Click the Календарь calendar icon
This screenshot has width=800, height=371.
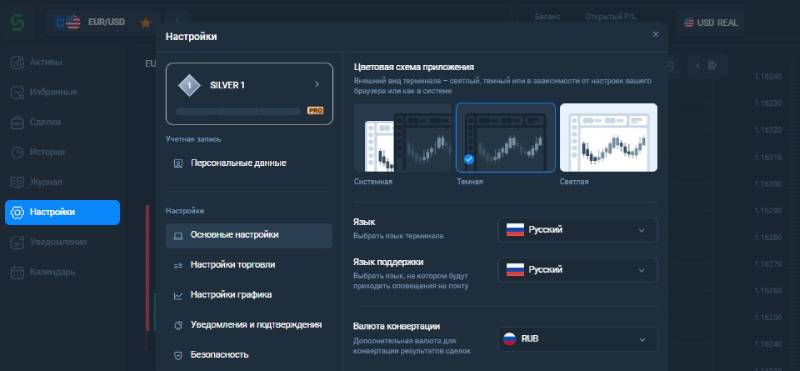point(17,273)
